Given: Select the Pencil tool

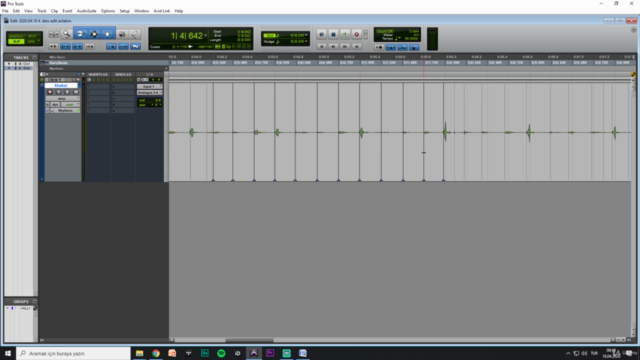Looking at the screenshot, I should point(135,34).
